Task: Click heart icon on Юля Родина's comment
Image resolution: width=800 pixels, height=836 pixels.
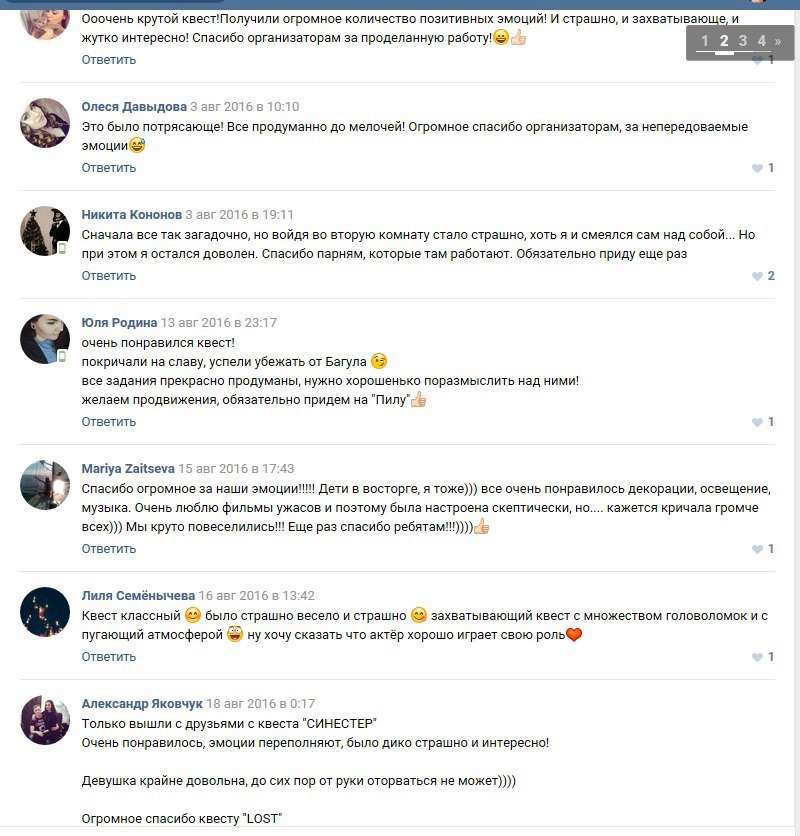Action: (757, 422)
